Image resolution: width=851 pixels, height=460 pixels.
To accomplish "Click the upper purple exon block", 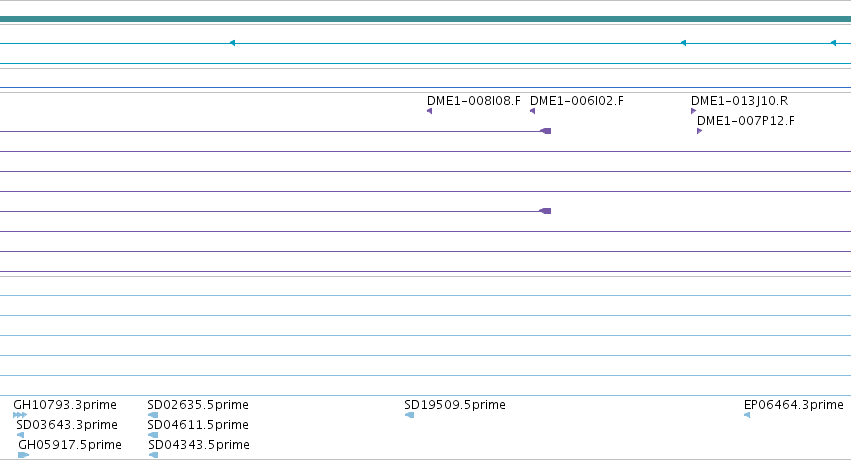I will pyautogui.click(x=545, y=131).
